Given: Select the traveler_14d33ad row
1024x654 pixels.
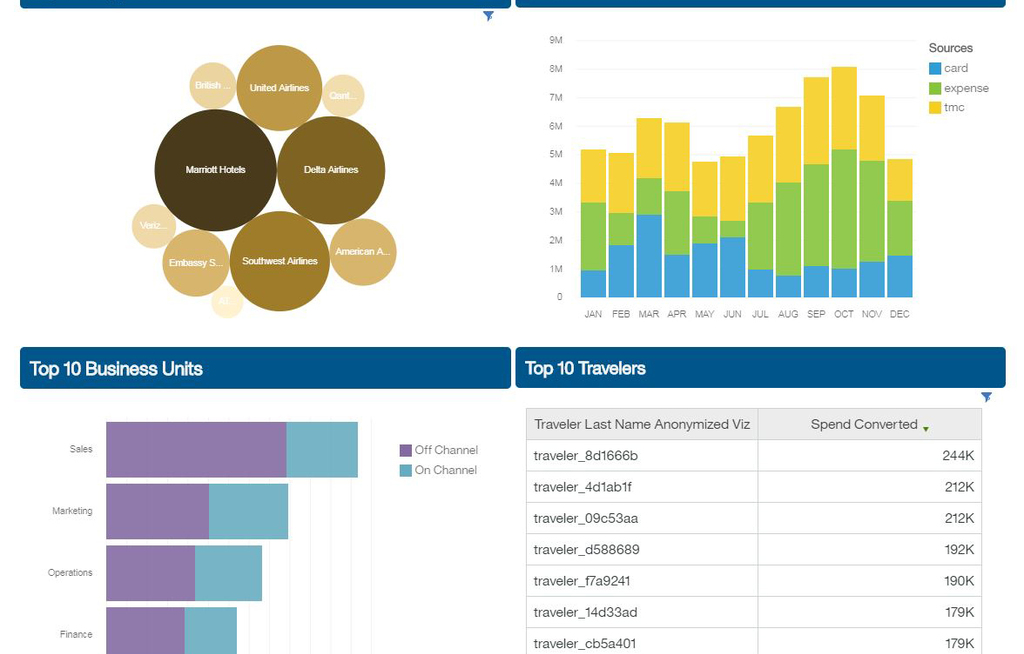Looking at the screenshot, I should click(754, 612).
